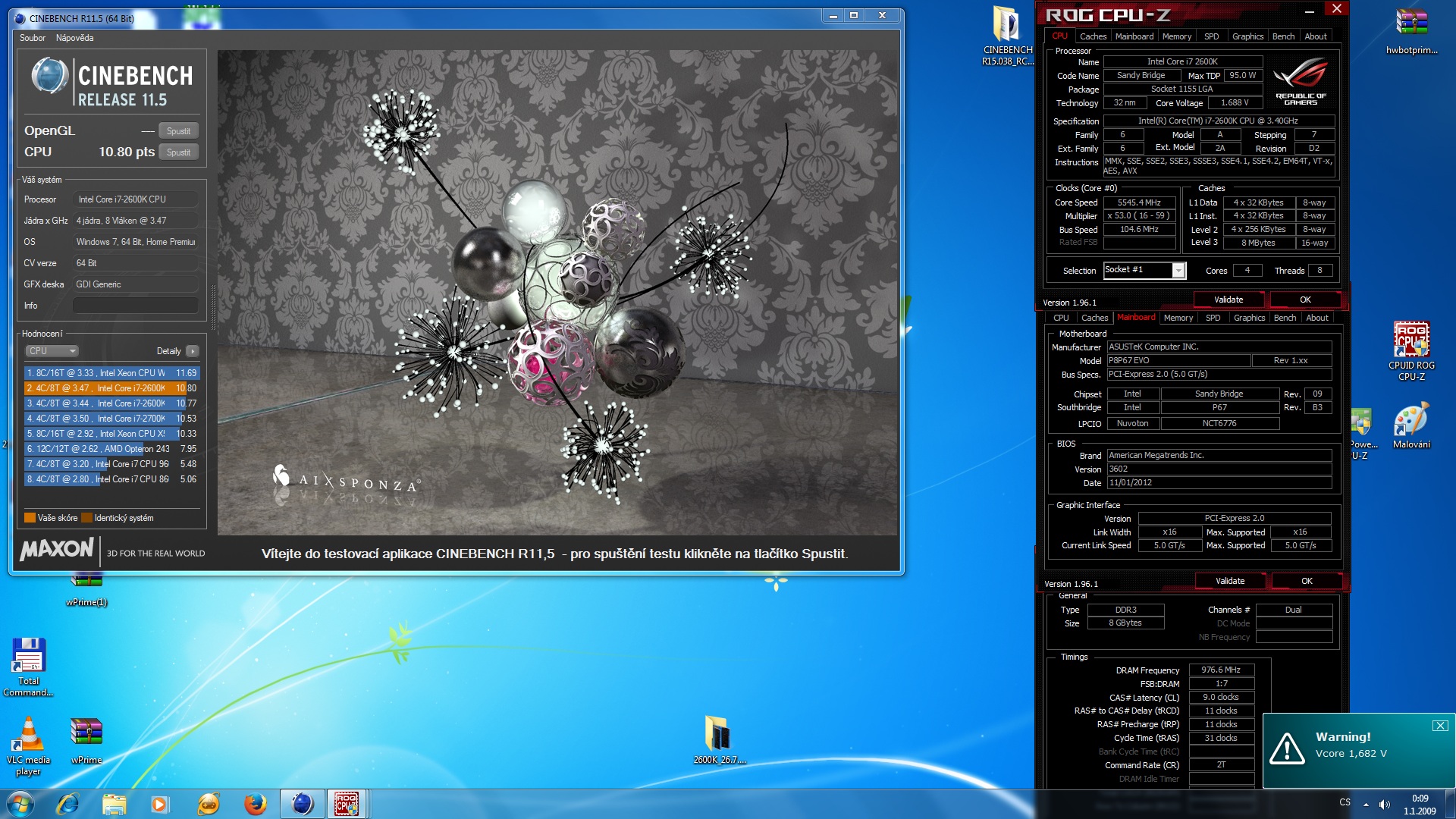Screen dimensions: 1456x819
Task: Select ranking row 1 Xeon 11.69
Action: [x=111, y=373]
